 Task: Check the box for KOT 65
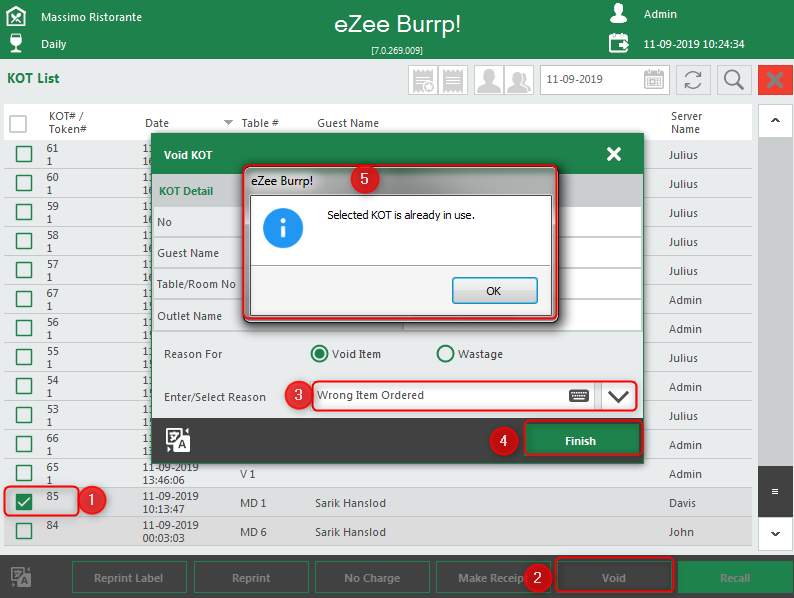click(x=24, y=473)
